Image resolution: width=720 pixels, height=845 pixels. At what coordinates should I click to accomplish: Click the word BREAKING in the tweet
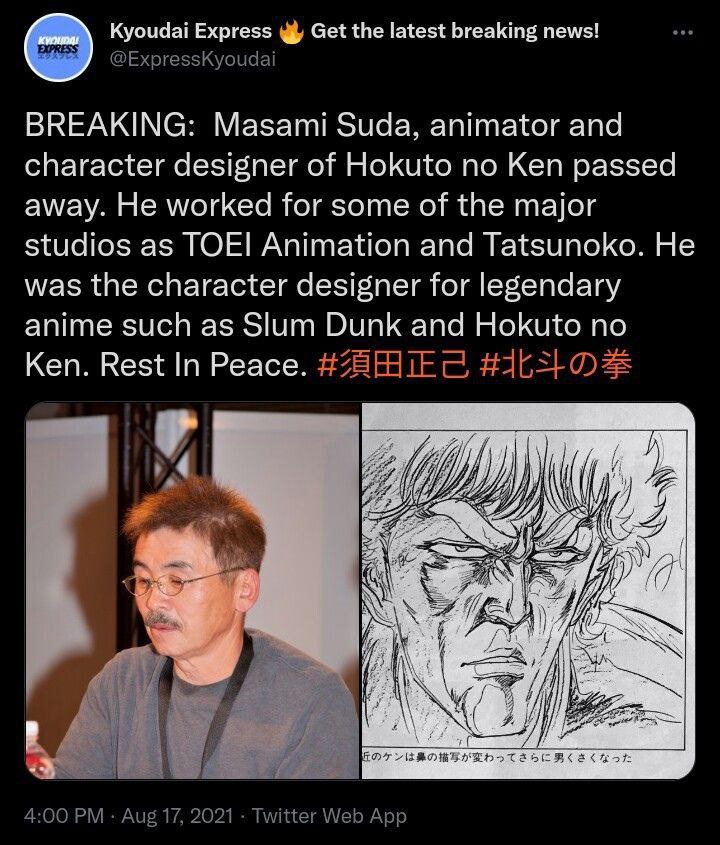click(x=109, y=125)
